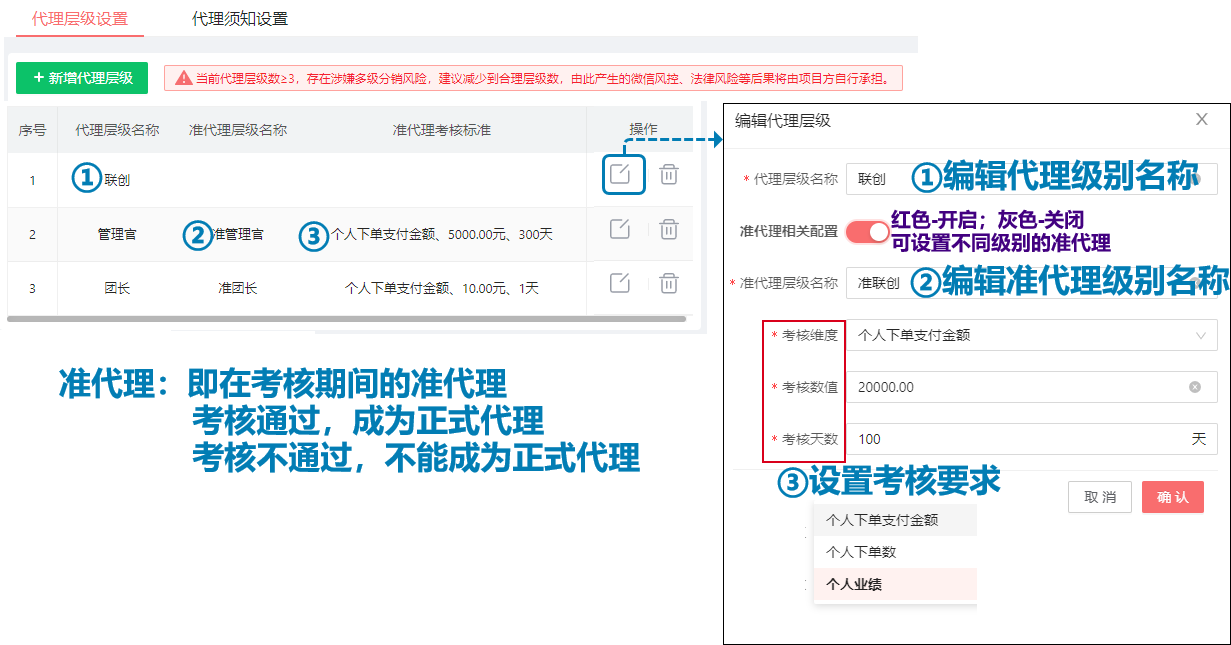This screenshot has width=1231, height=645.
Task: Toggle the 准代理相关配置 switch
Action: 867,231
